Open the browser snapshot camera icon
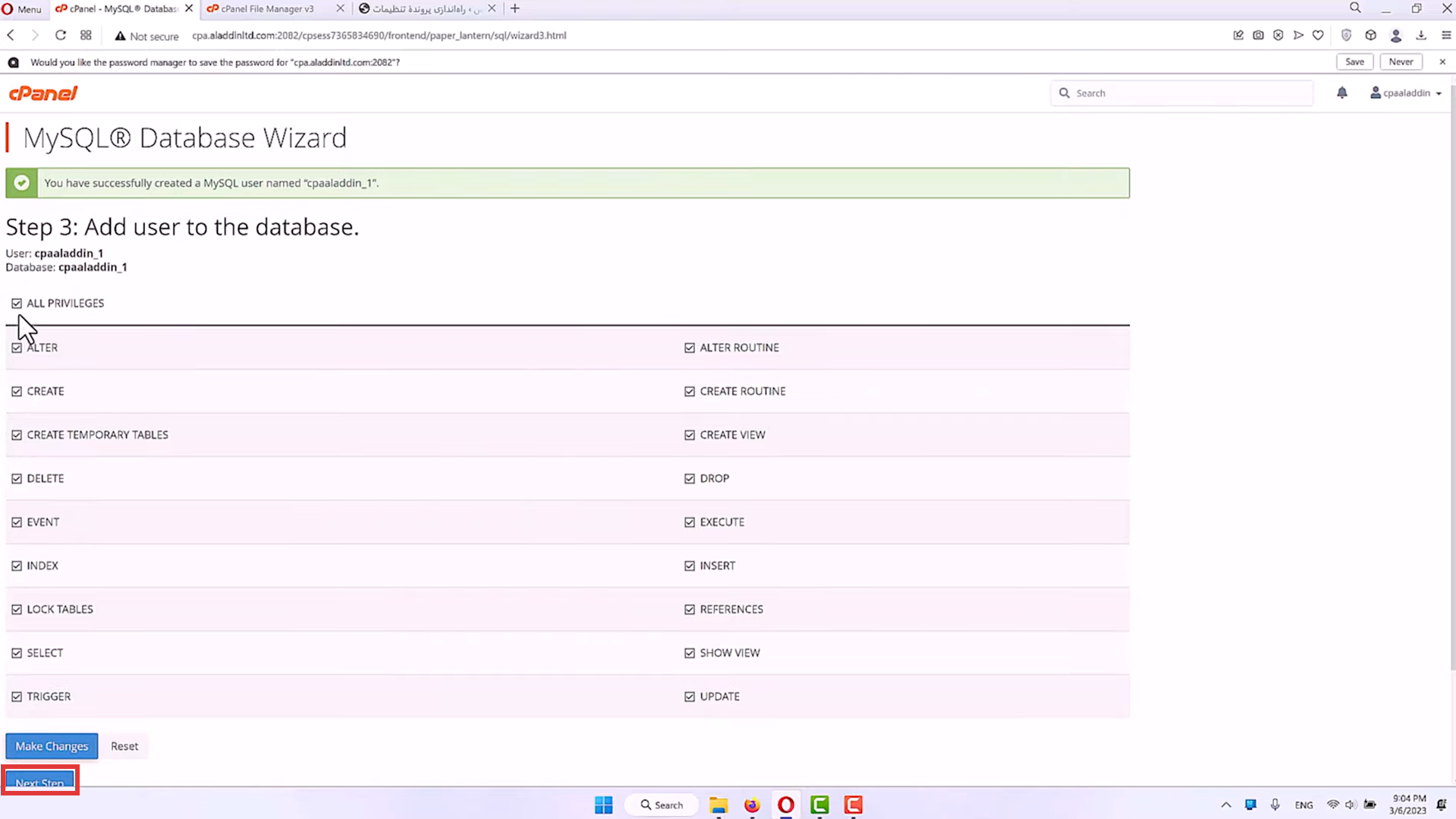 coord(1258,36)
